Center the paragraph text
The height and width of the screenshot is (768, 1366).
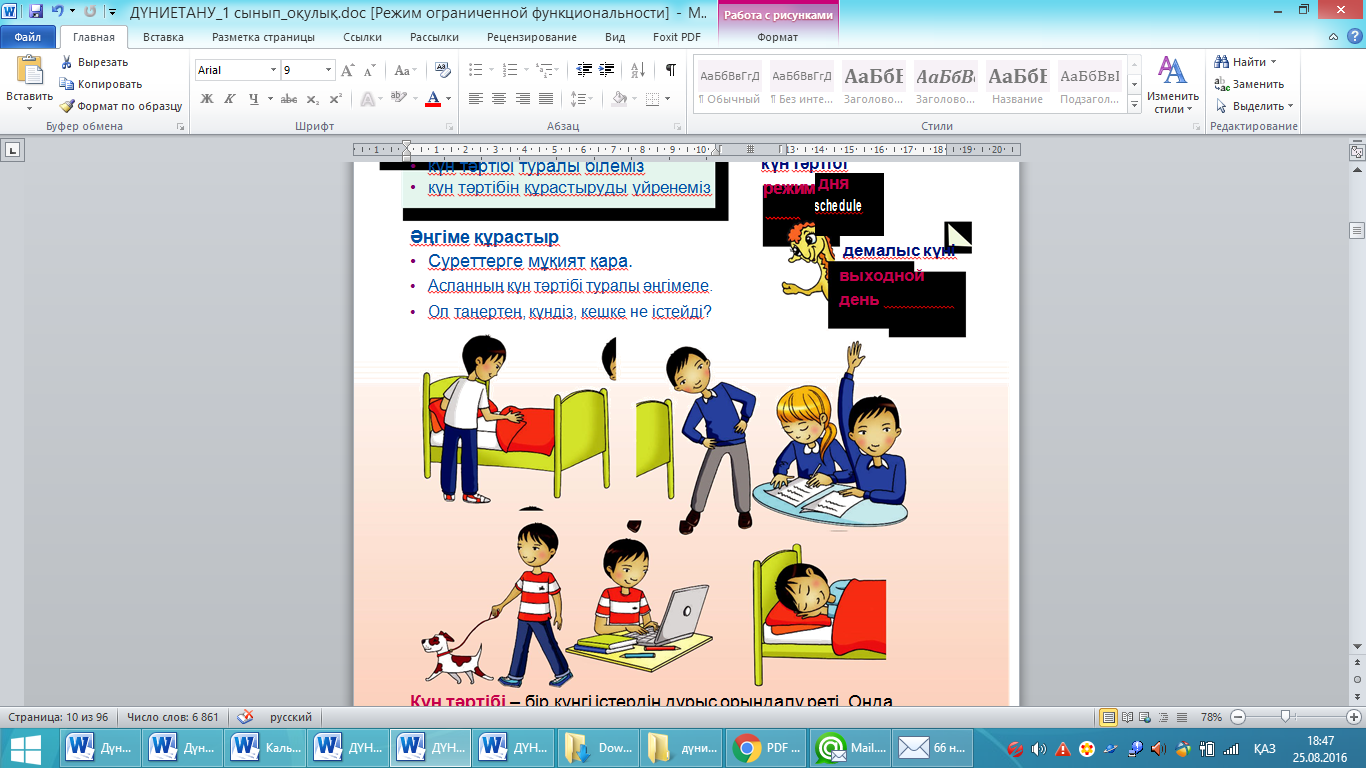(499, 99)
